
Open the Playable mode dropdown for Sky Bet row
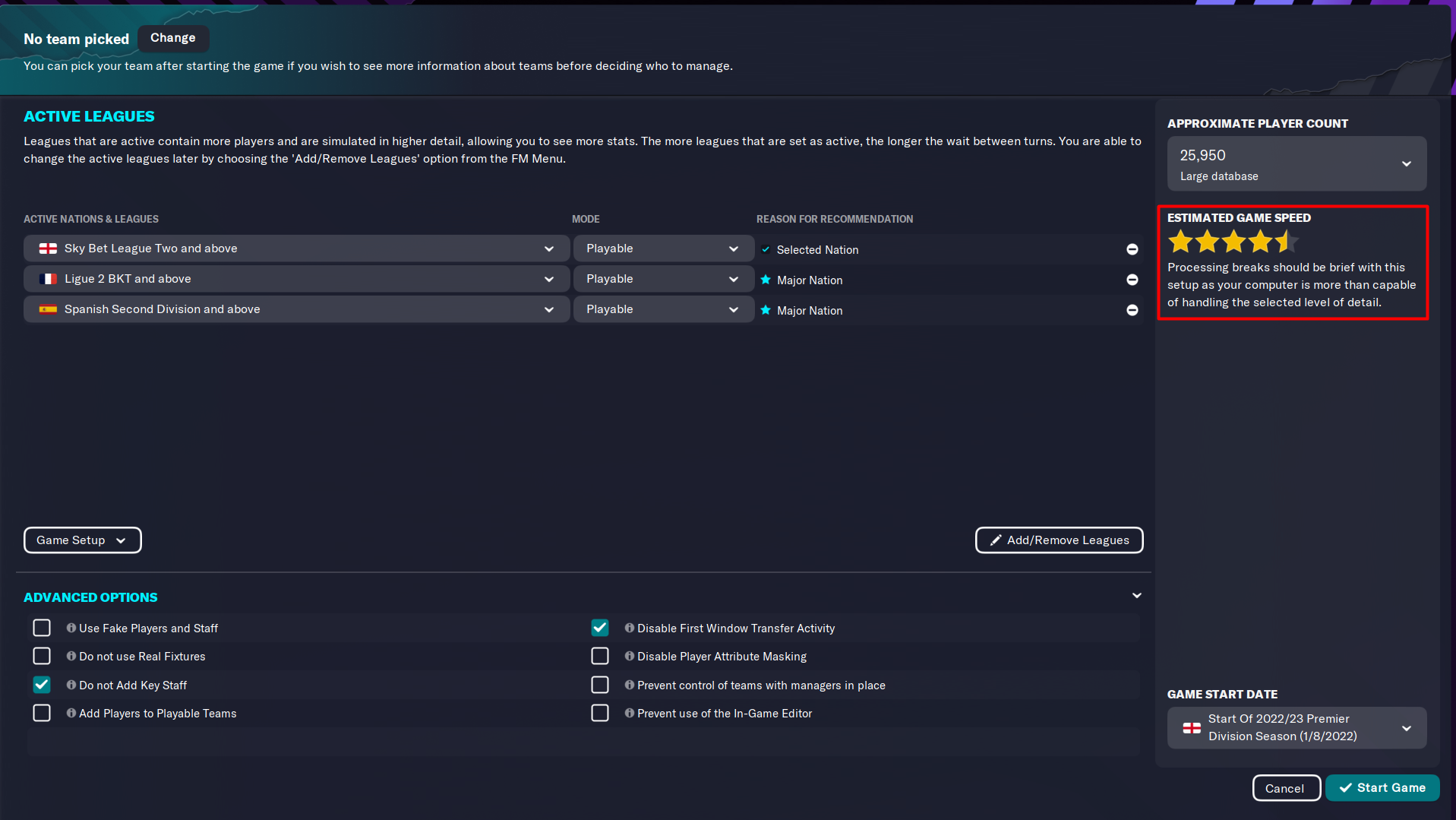coord(663,249)
